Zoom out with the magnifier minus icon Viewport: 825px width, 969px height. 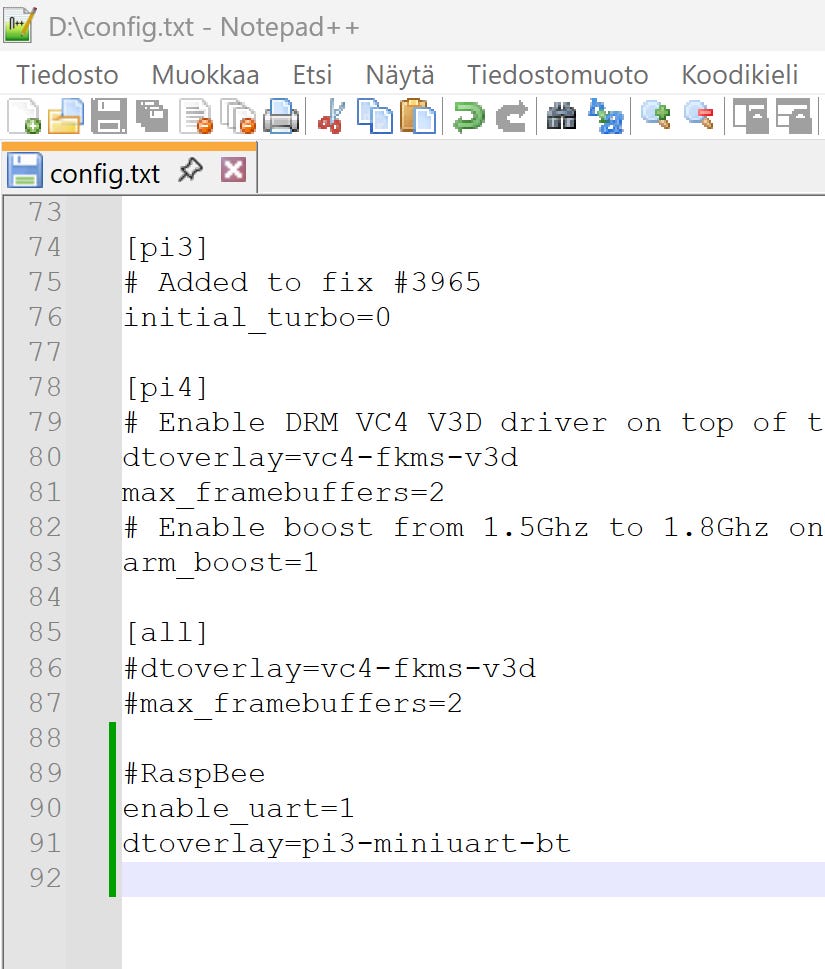pos(698,116)
